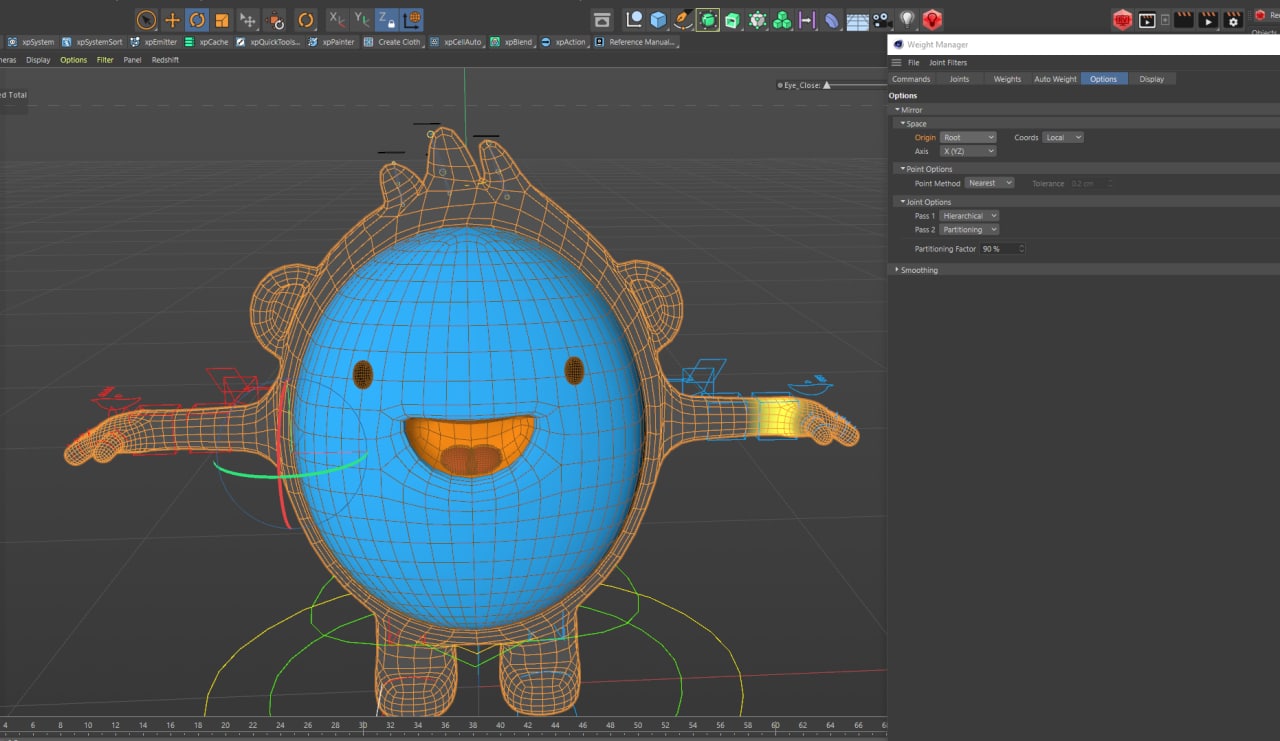This screenshot has width=1280, height=741.
Task: Click the plain clapperboard render view icon
Action: pyautogui.click(x=1184, y=20)
